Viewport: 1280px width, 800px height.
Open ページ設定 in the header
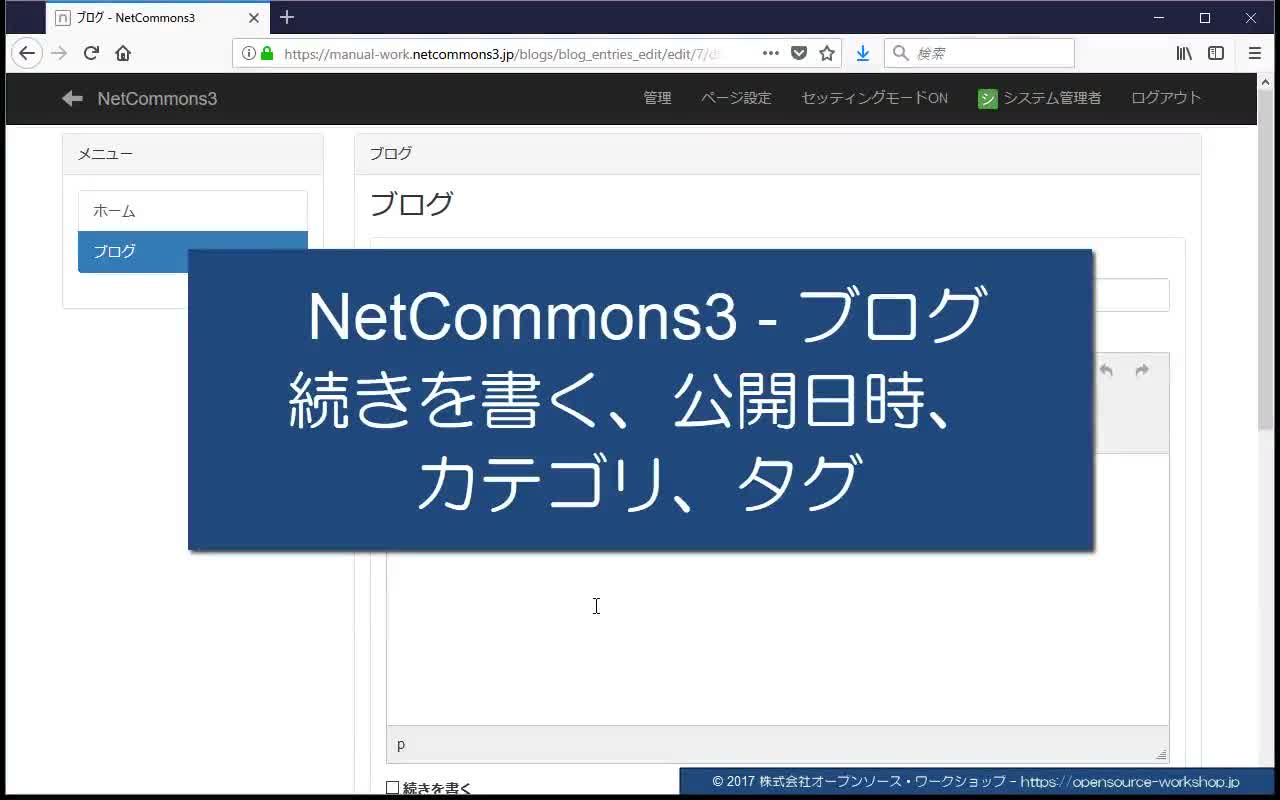coord(736,98)
